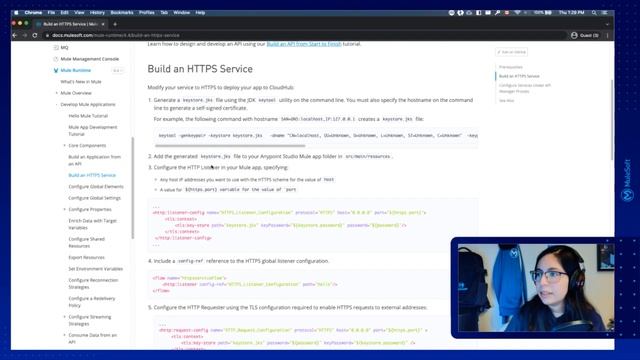Open Configure a Redelivery Policy page
This screenshot has height=360, width=640.
pyautogui.click(x=91, y=302)
